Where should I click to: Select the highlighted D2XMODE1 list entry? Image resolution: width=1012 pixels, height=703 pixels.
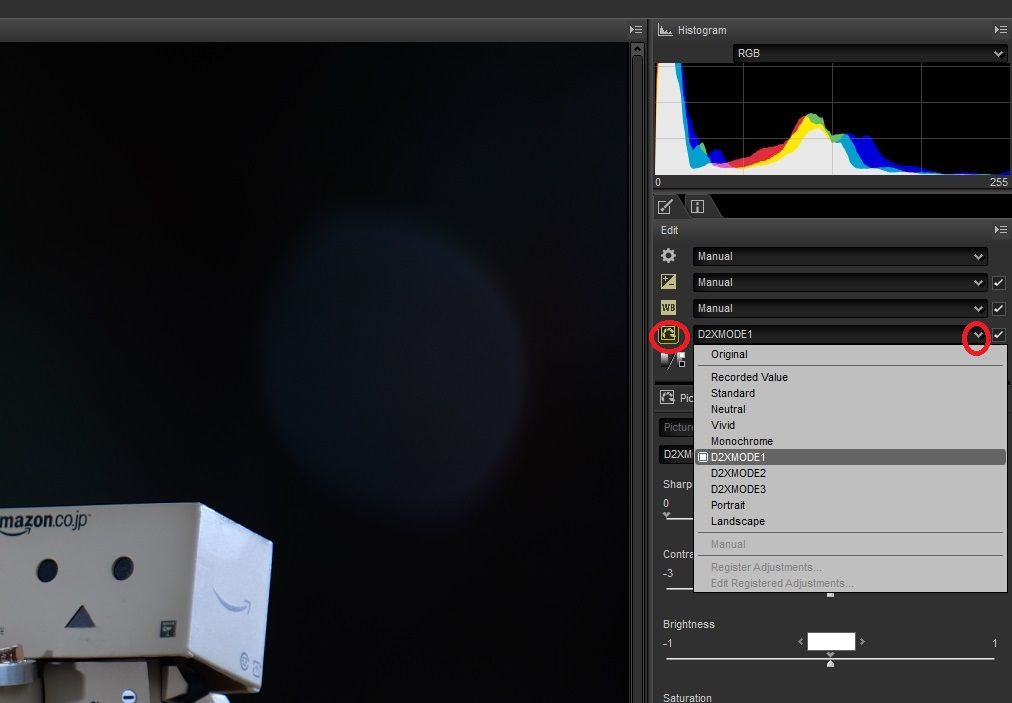pyautogui.click(x=850, y=457)
